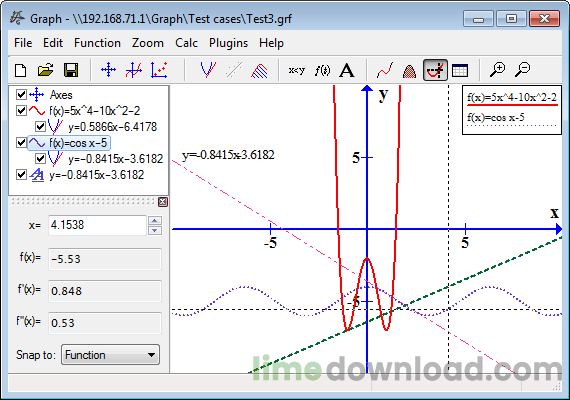Insert tangent toolbar icon with blue V
570x400 pixels.
point(208,70)
